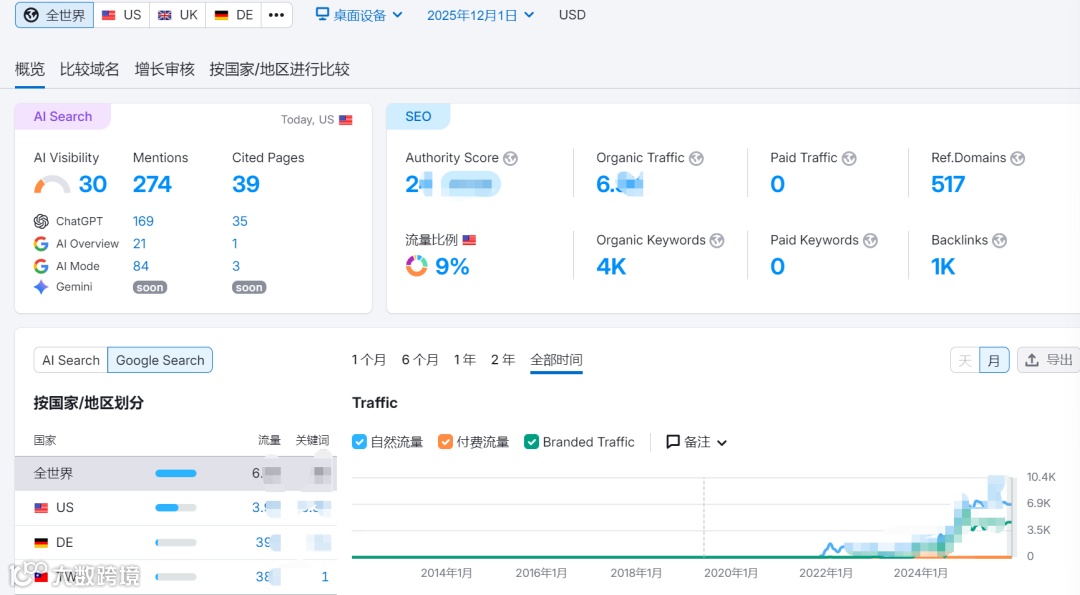Click the Gemini sparkle icon
Image resolution: width=1080 pixels, height=595 pixels.
point(41,287)
